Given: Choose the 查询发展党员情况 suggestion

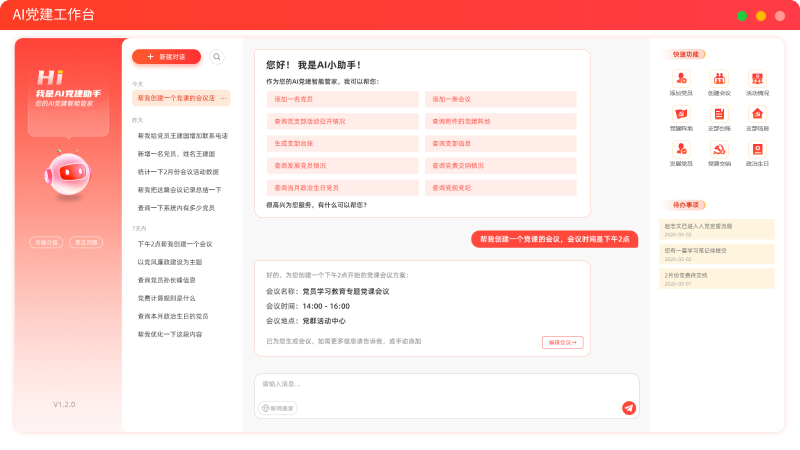Looking at the screenshot, I should pyautogui.click(x=342, y=166).
